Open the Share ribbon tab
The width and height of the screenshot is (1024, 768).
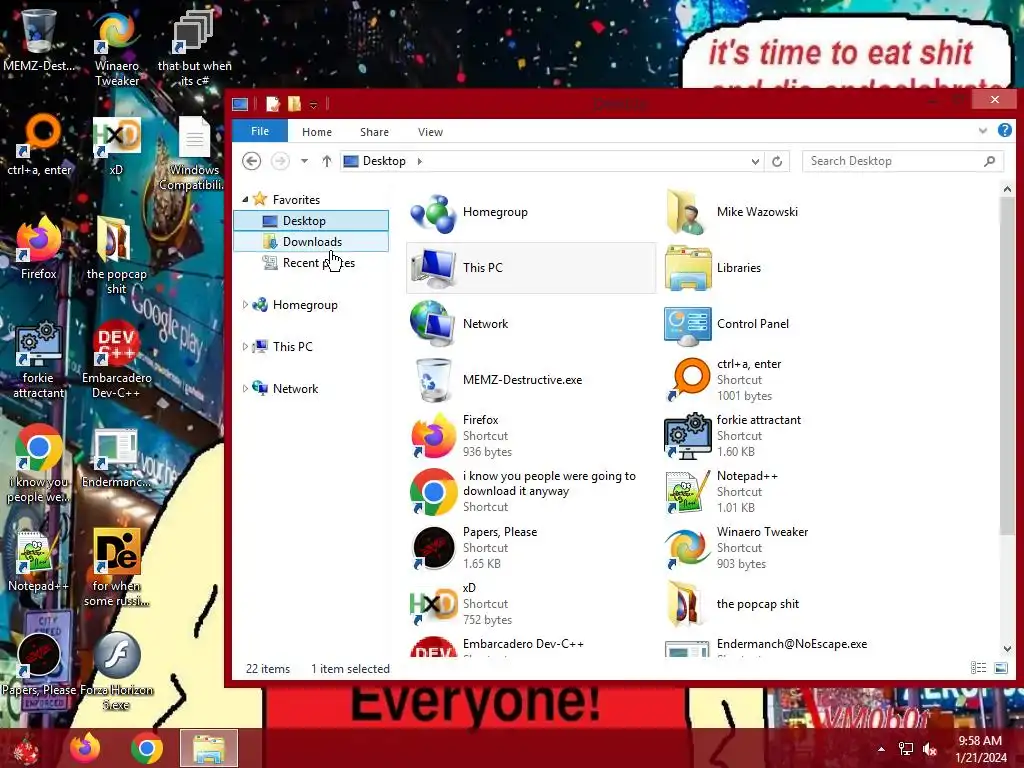click(374, 132)
